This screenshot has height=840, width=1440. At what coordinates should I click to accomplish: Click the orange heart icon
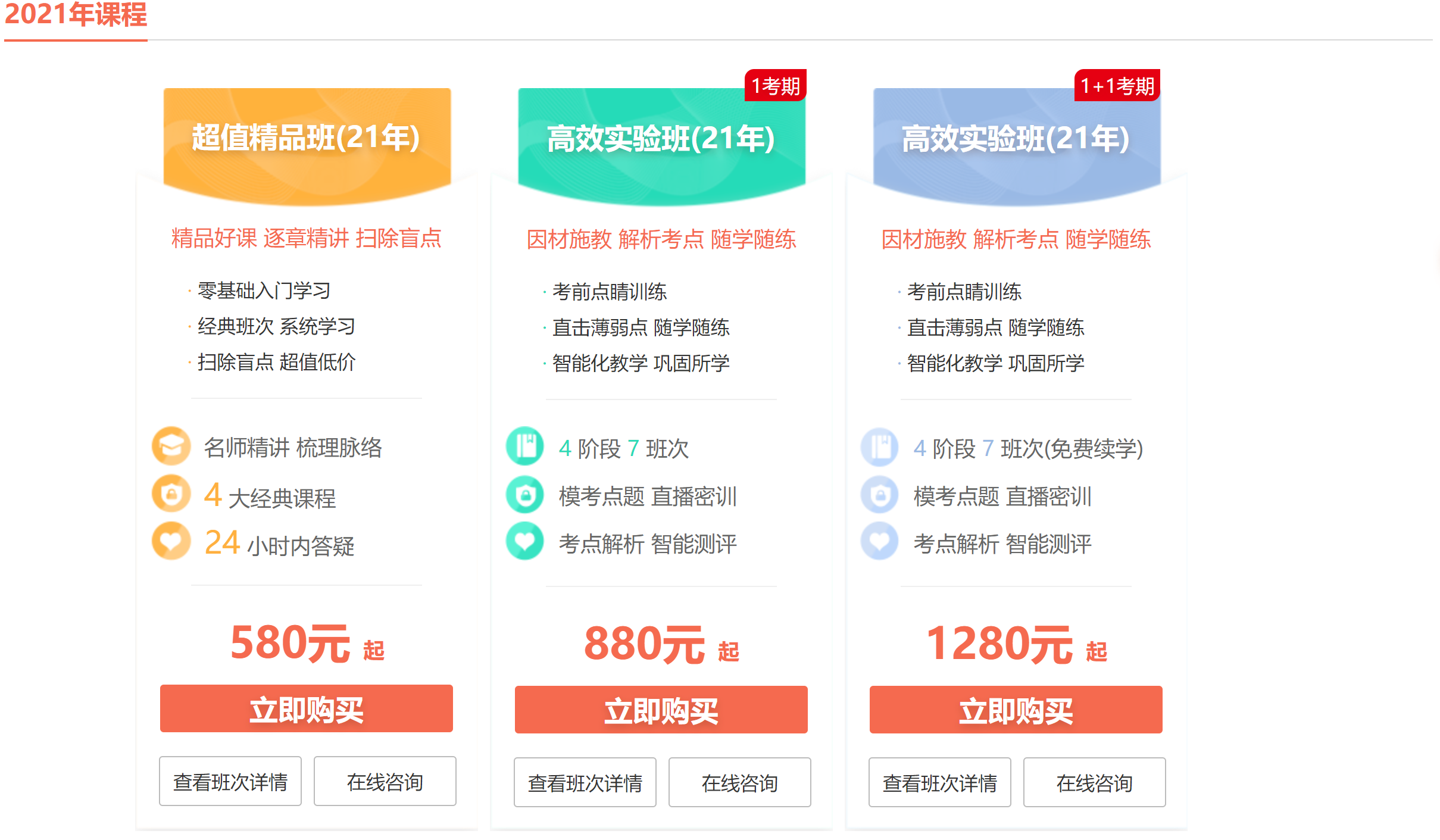click(171, 541)
